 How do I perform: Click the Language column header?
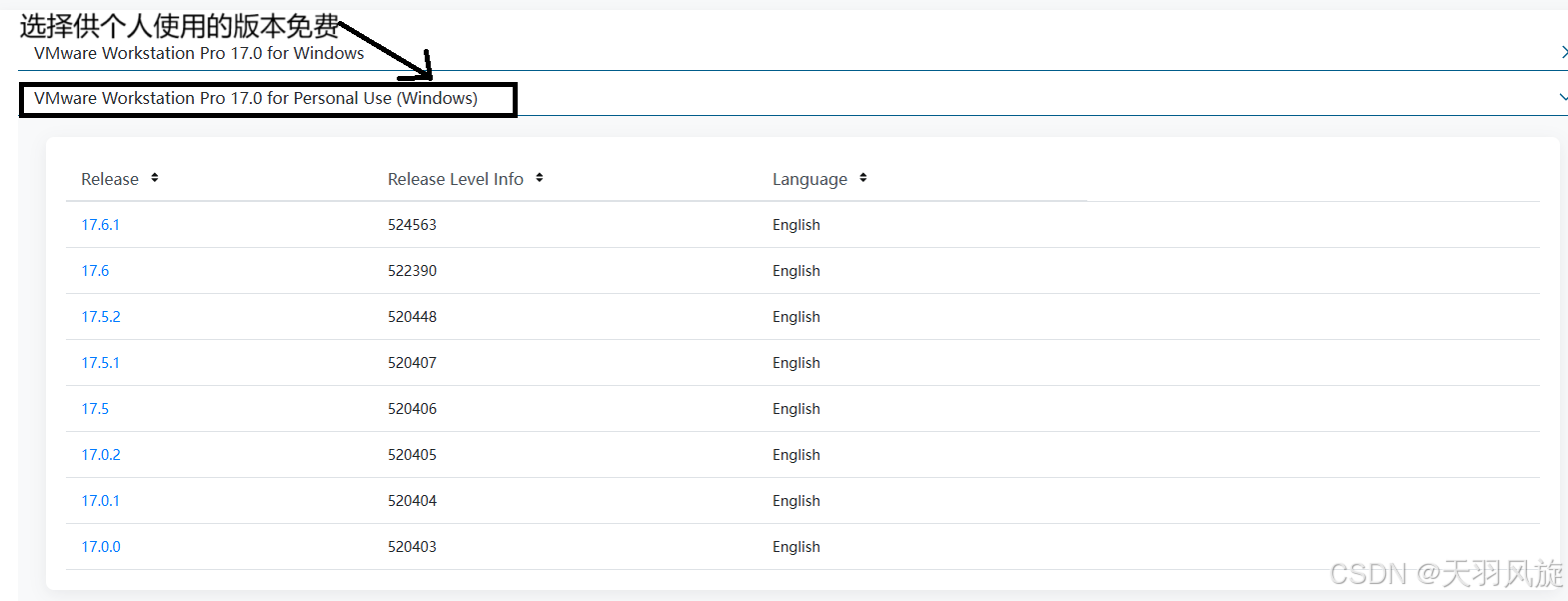(x=809, y=179)
